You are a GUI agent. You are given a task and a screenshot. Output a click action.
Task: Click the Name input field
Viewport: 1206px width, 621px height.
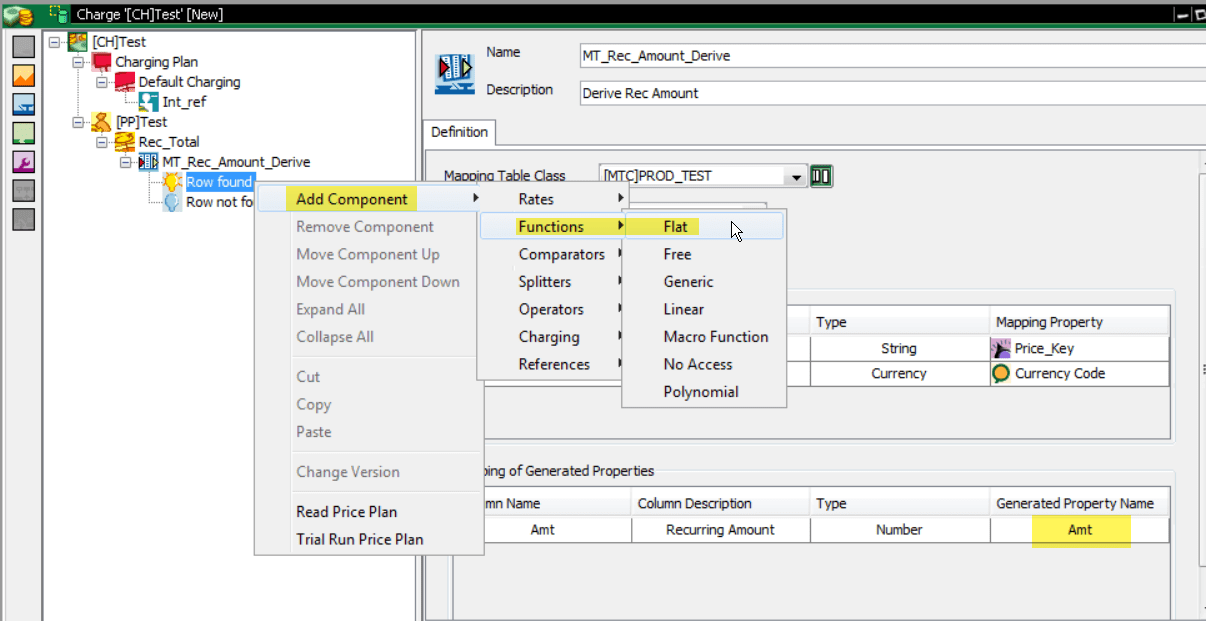coord(892,56)
